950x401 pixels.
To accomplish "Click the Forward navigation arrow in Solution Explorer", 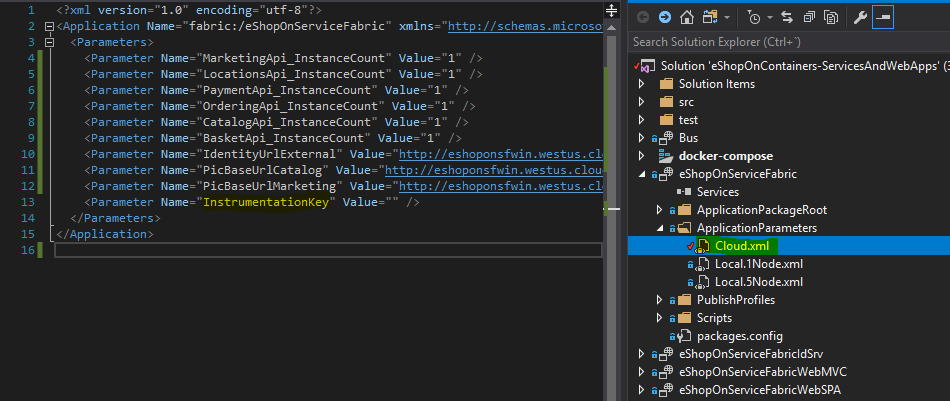I will [665, 17].
